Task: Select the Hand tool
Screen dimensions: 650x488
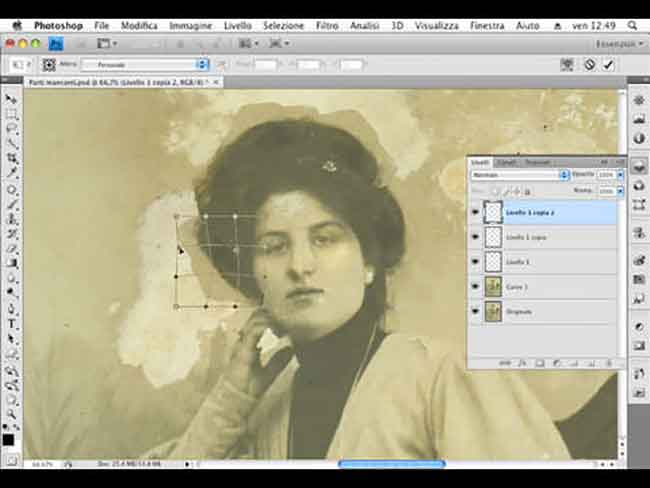Action: tap(11, 400)
